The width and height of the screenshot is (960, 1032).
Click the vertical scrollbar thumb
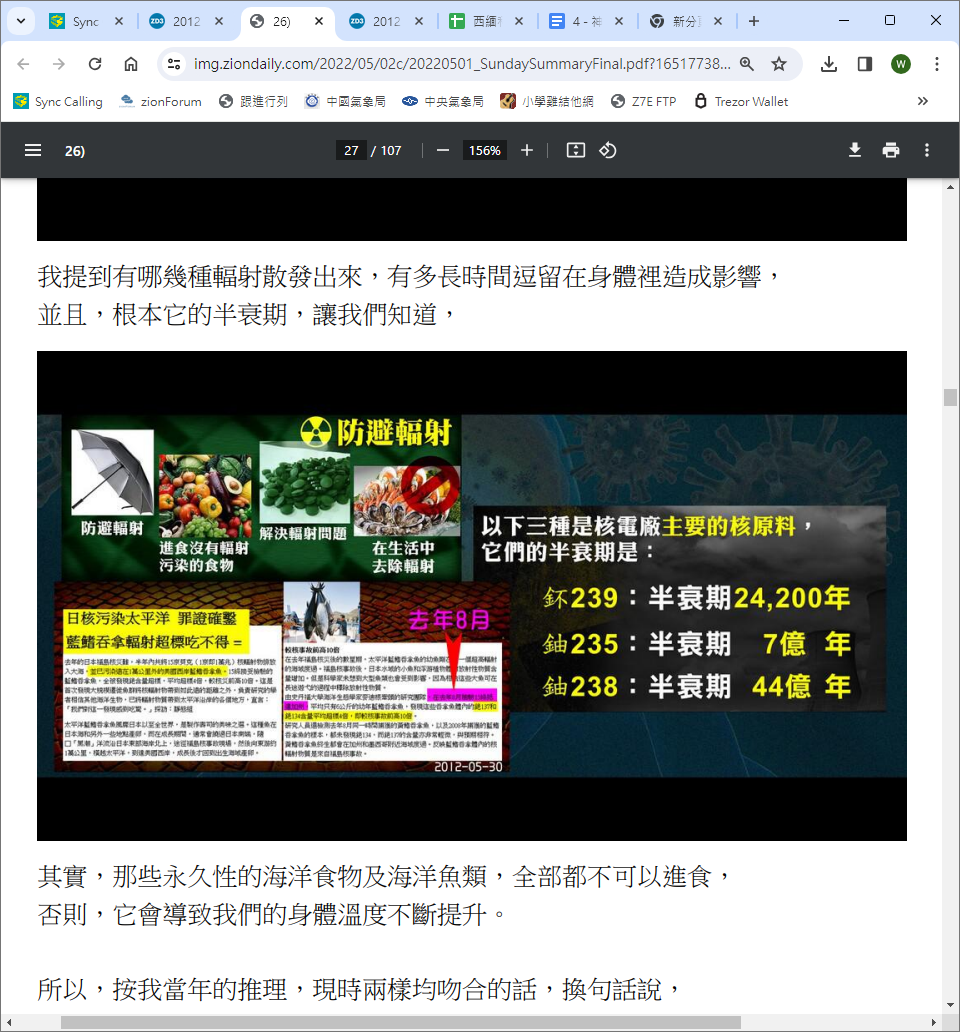point(950,397)
